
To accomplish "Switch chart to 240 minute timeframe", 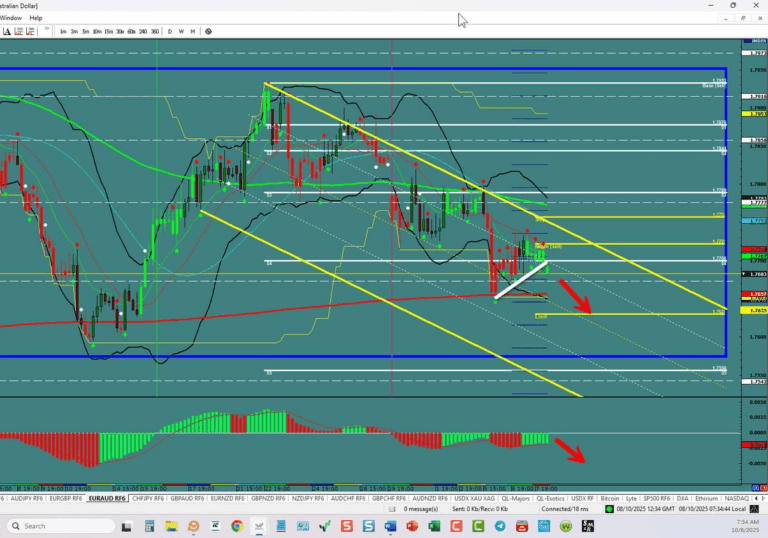I will 143,31.
